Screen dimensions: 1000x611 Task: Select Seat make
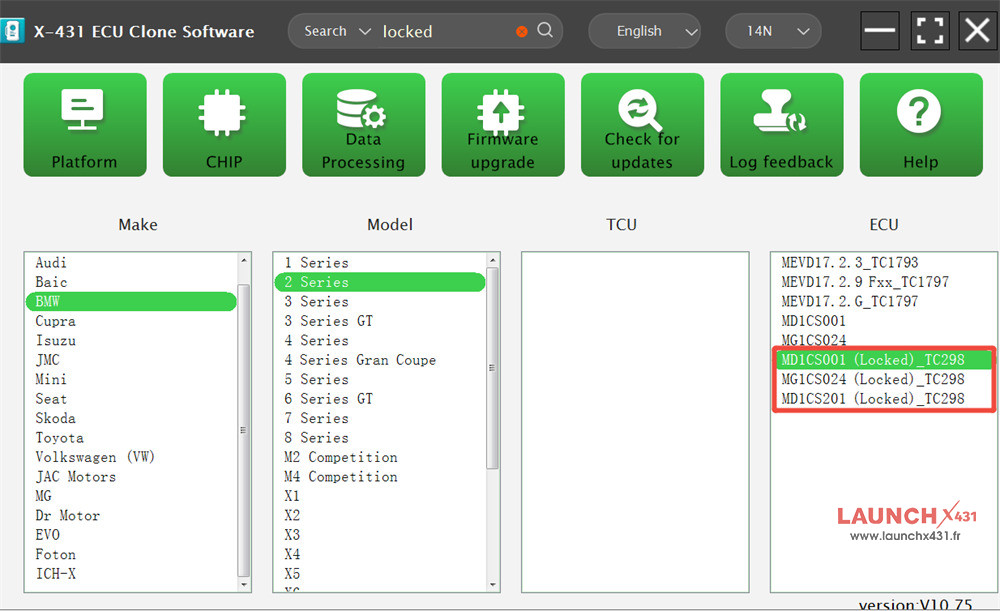[131, 399]
